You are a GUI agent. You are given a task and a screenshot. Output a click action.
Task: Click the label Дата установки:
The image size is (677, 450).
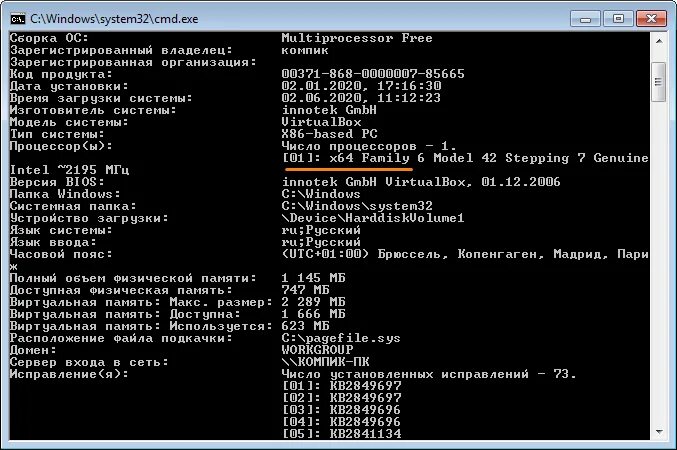(69, 86)
